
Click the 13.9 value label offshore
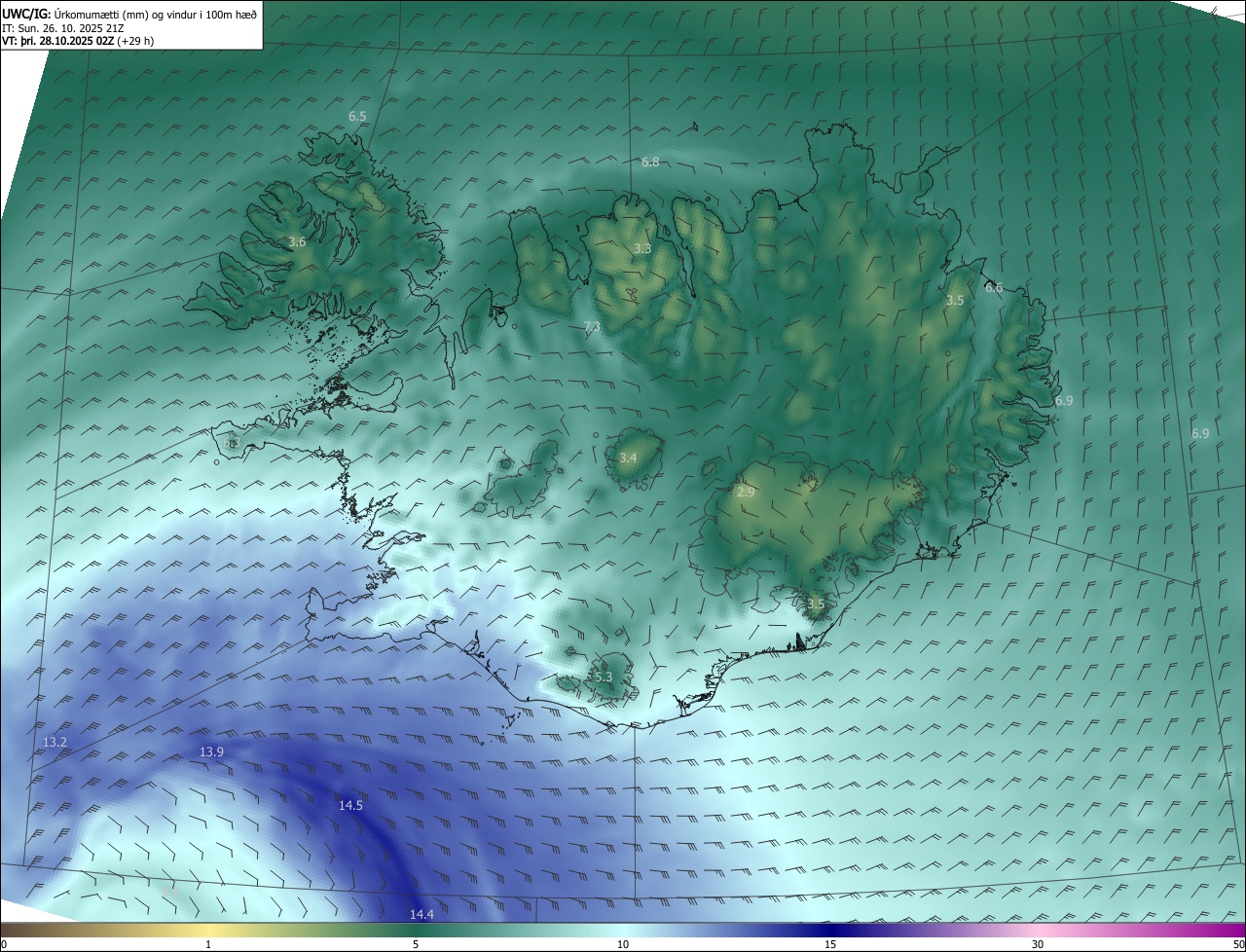[211, 751]
